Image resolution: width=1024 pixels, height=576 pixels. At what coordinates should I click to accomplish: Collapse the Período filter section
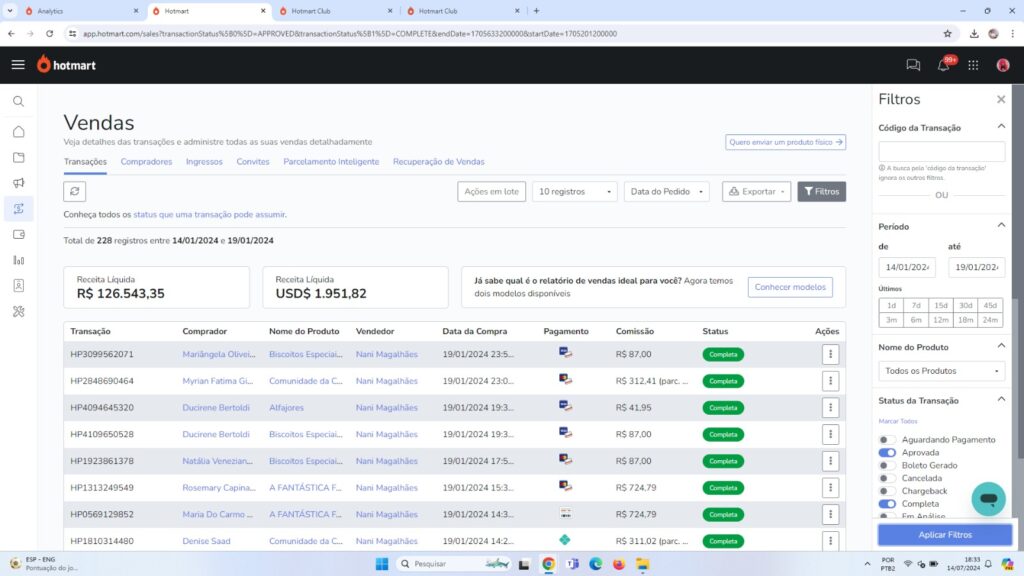pyautogui.click(x=1001, y=225)
